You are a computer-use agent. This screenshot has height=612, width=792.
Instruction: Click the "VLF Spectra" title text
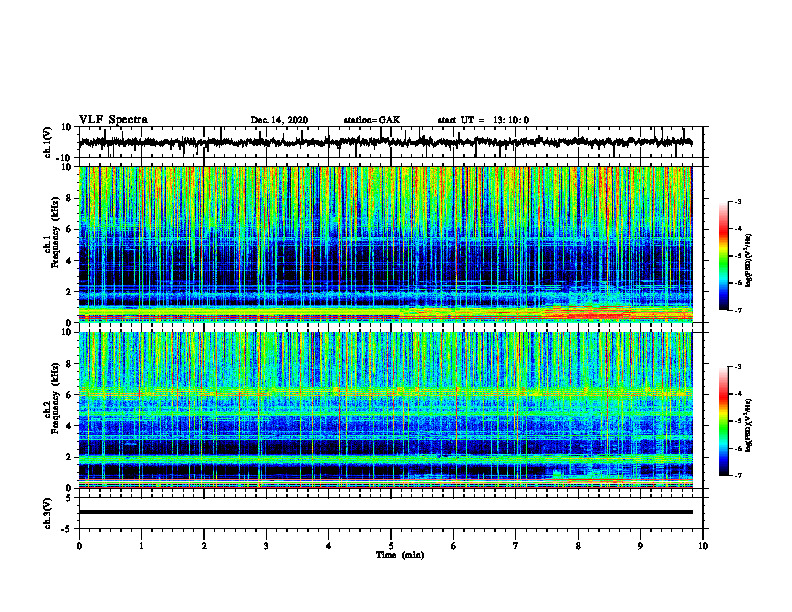[x=113, y=120]
